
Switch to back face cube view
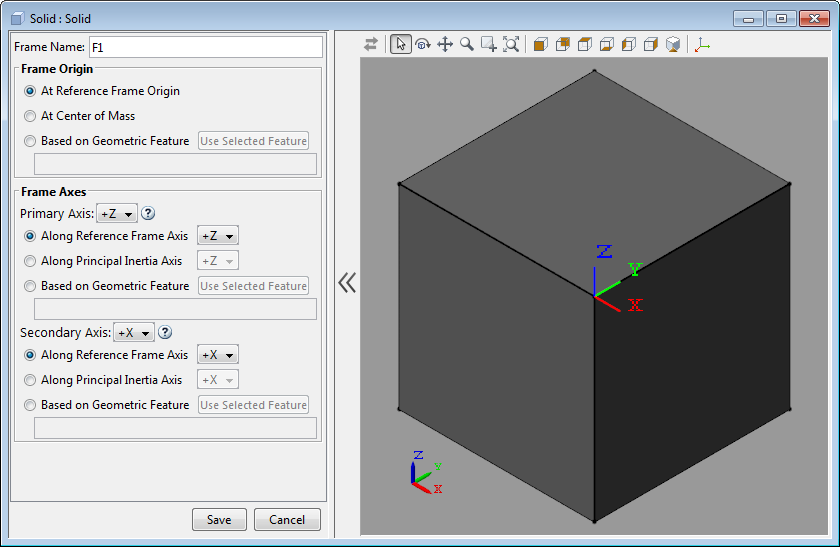coord(563,44)
